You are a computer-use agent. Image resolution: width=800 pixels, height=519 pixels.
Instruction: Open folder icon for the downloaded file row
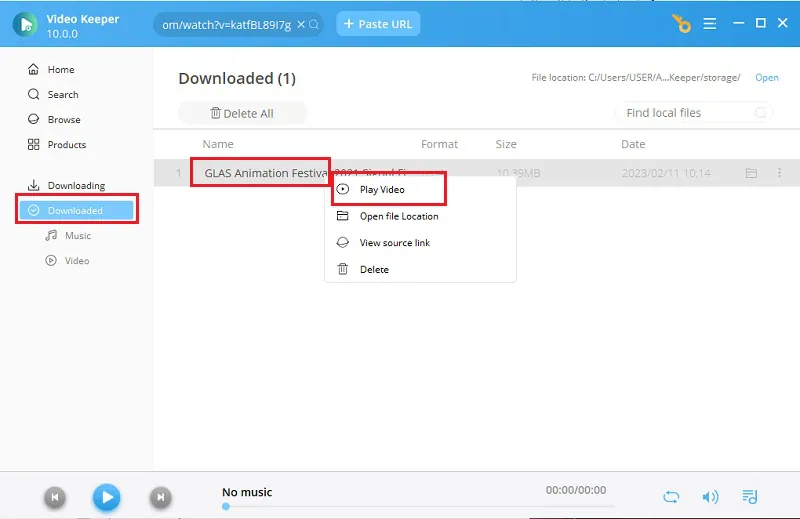pyautogui.click(x=751, y=173)
